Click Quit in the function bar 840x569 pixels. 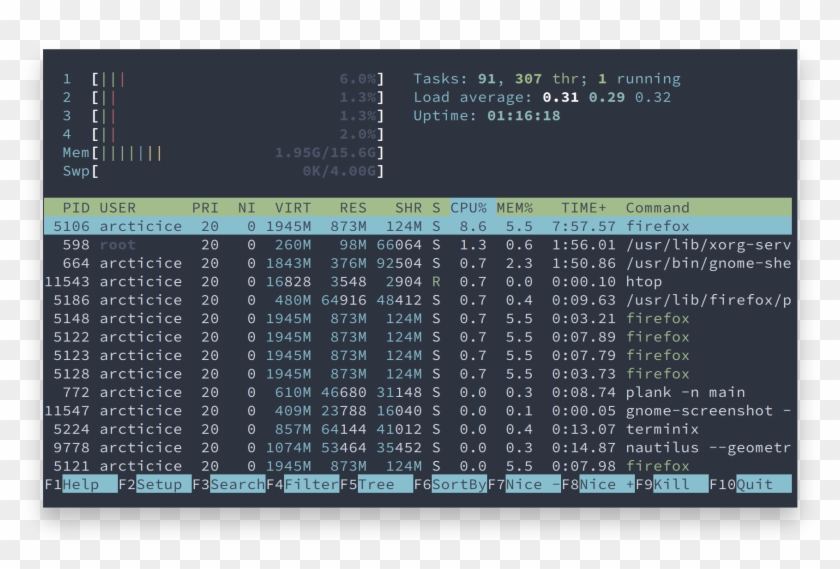(764, 484)
